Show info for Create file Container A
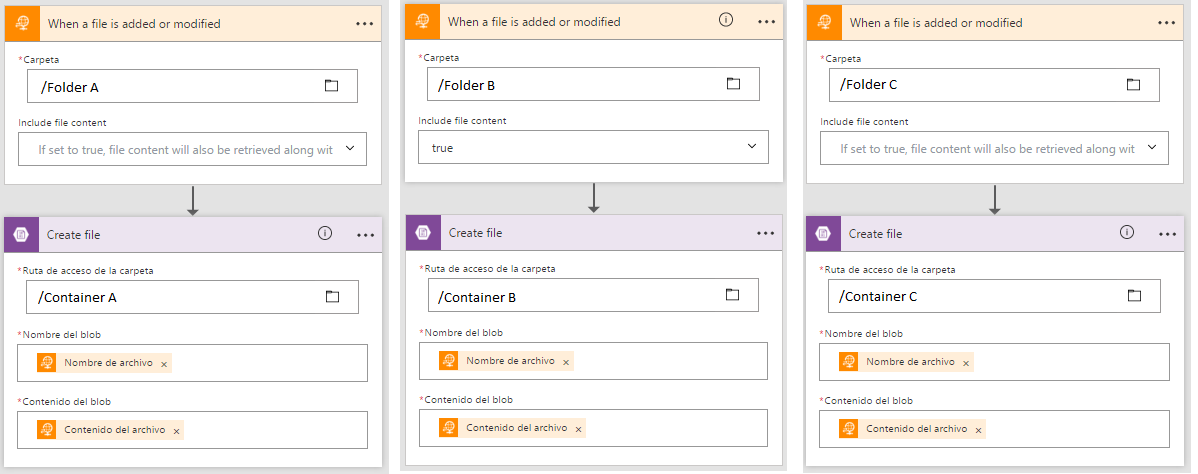This screenshot has width=1198, height=474. pos(325,234)
